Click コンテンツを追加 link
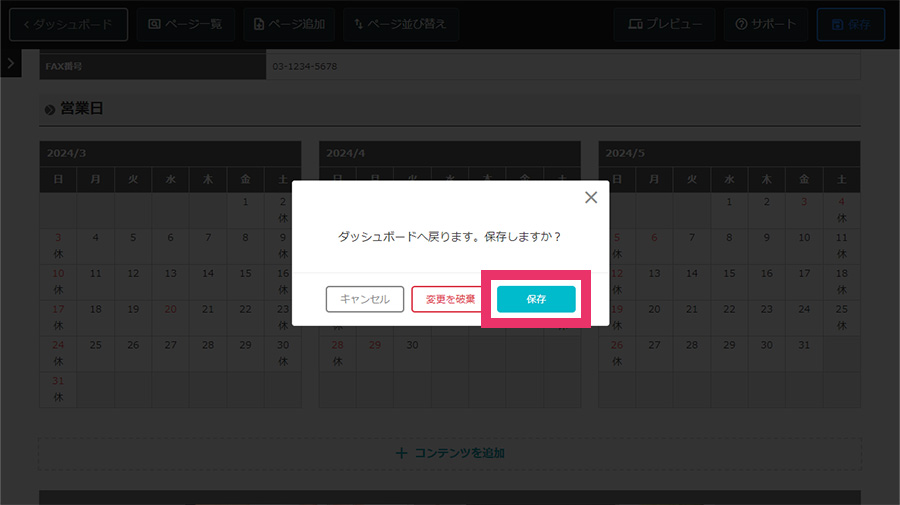 coord(450,453)
